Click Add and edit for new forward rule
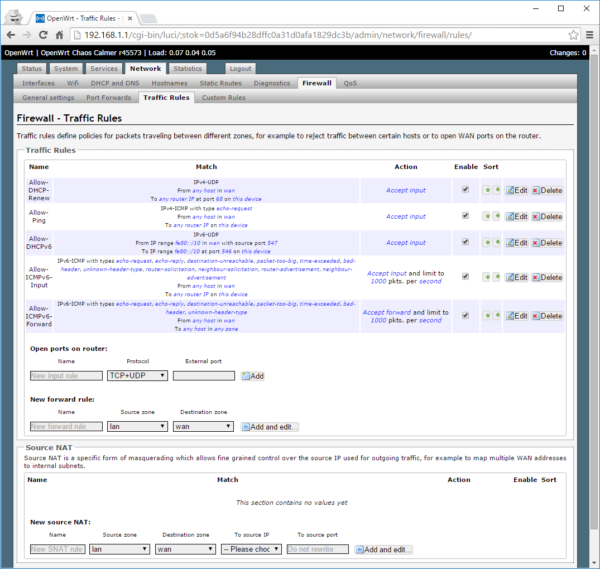This screenshot has height=569, width=600. coord(270,427)
